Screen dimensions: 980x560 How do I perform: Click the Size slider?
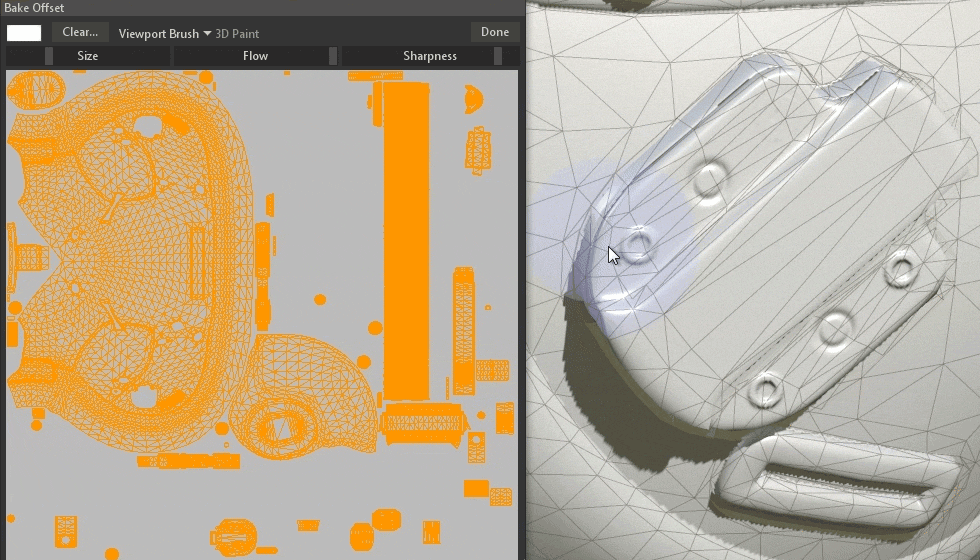[88, 56]
